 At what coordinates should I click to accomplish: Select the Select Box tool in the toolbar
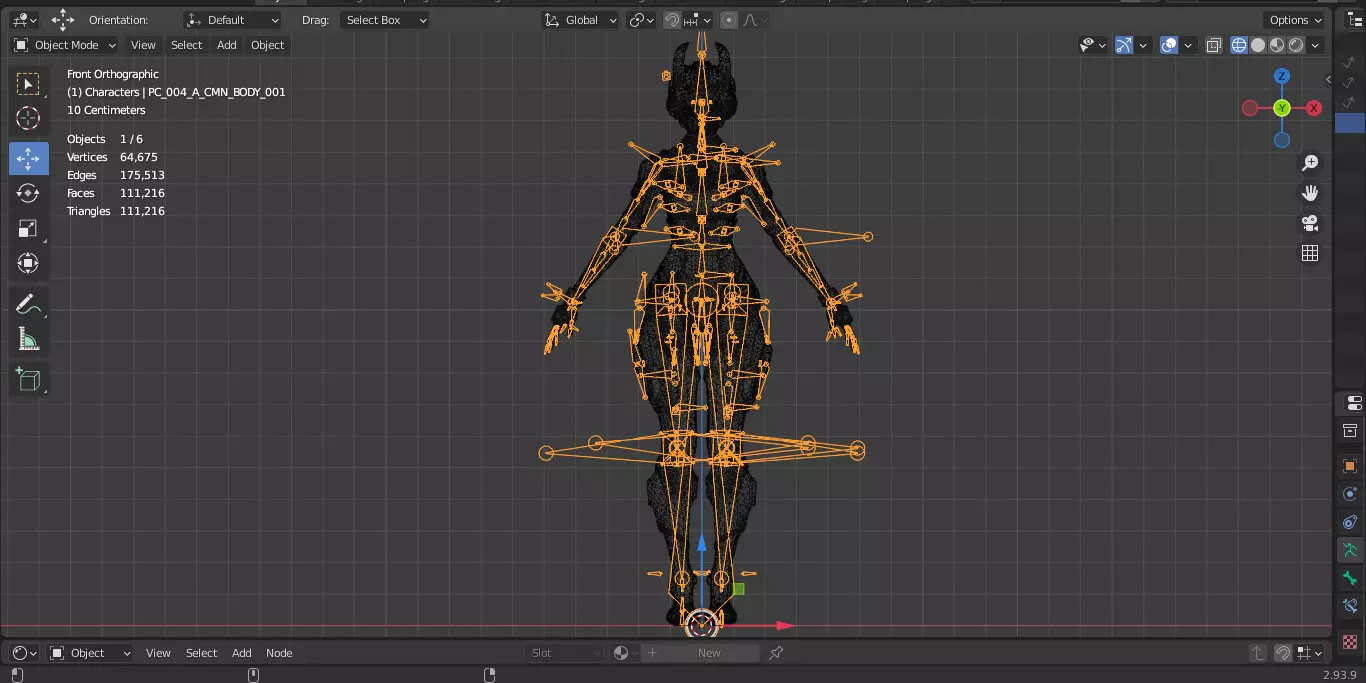click(x=28, y=84)
